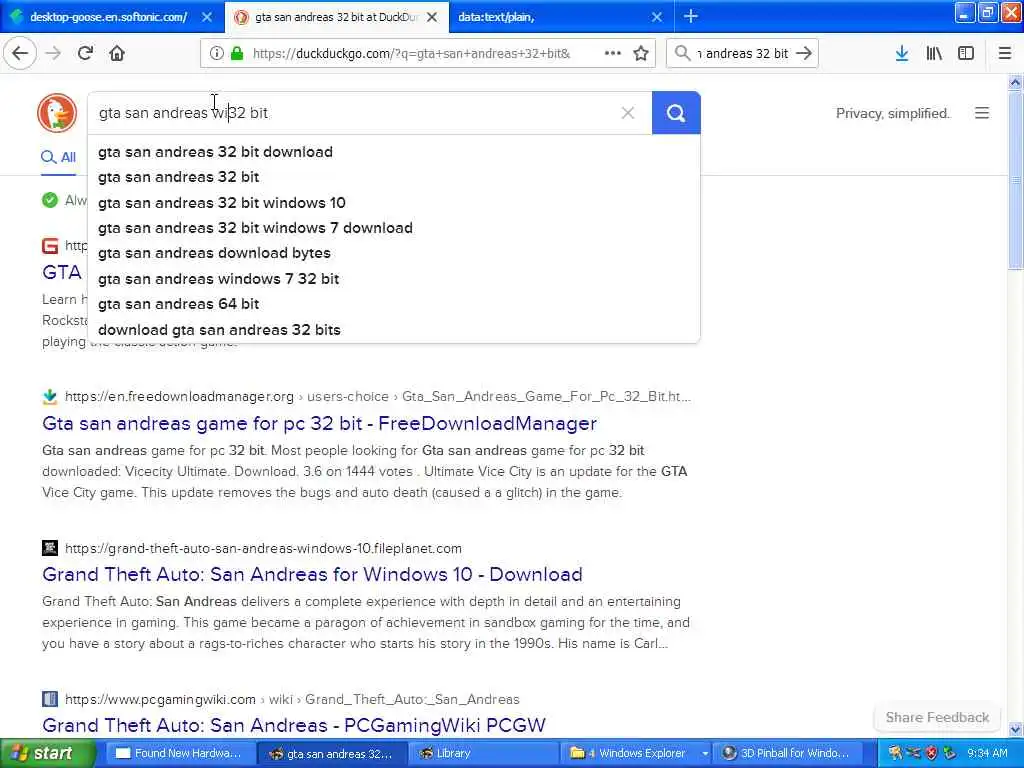
Task: Open the Downloads panel arrow icon
Action: [902, 53]
